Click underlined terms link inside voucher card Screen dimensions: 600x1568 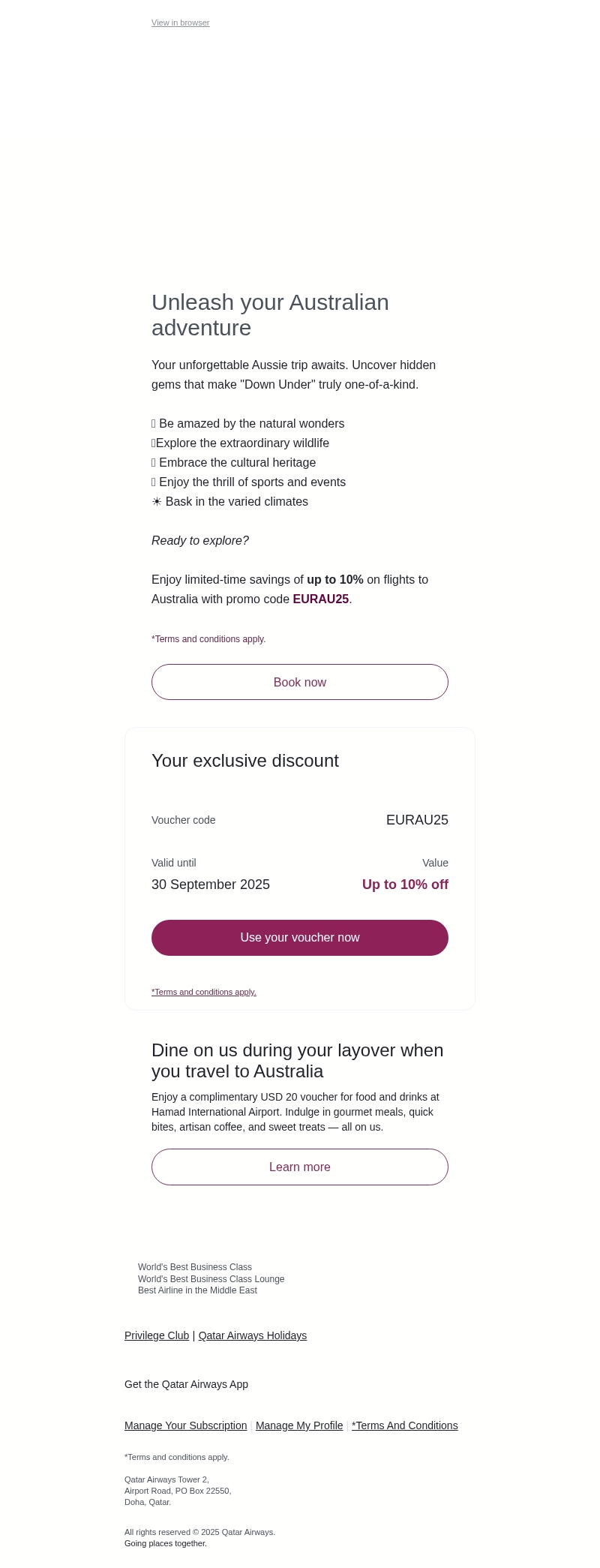pyautogui.click(x=204, y=992)
